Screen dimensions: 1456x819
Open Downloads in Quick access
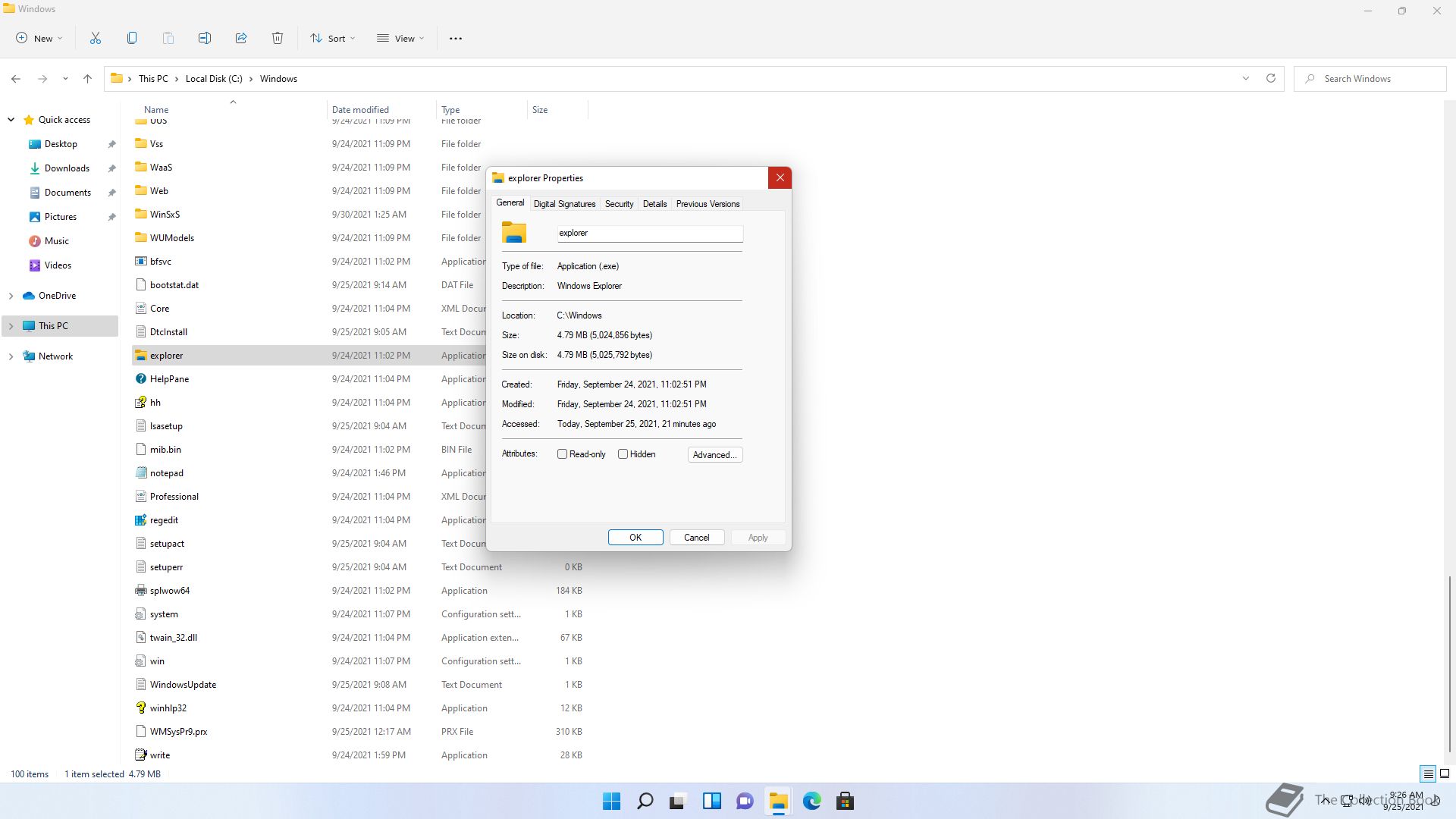[67, 168]
